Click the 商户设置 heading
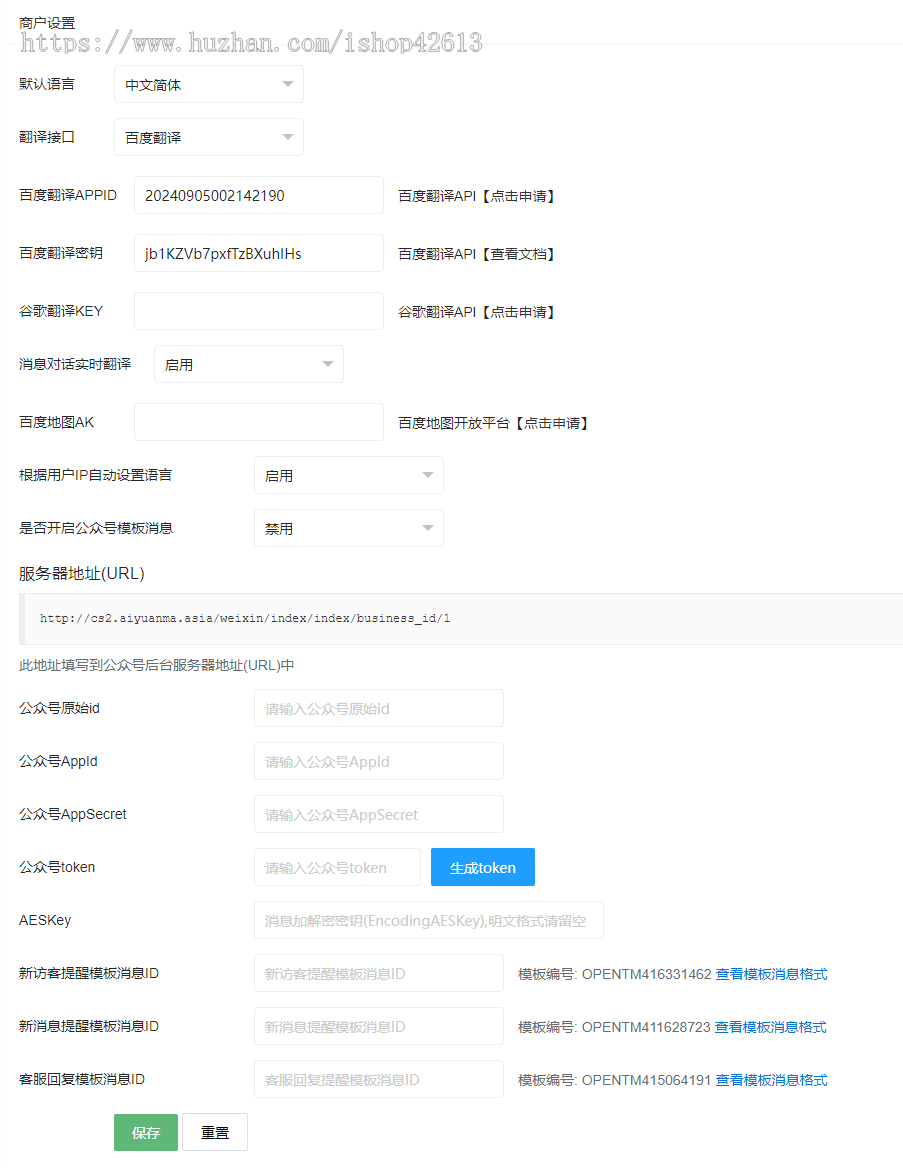903x1168 pixels. click(x=47, y=23)
